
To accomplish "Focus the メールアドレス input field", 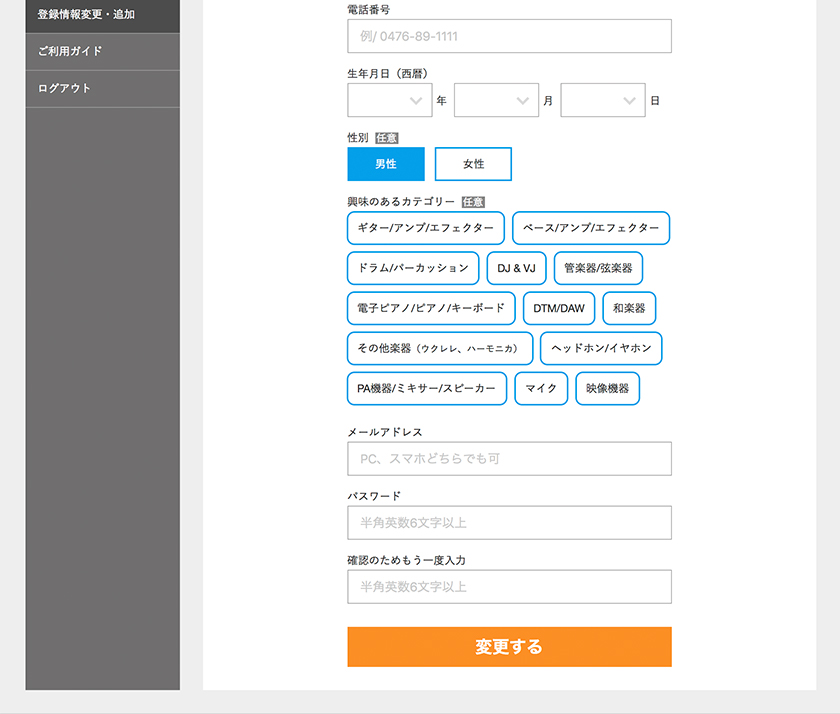I will [509, 459].
